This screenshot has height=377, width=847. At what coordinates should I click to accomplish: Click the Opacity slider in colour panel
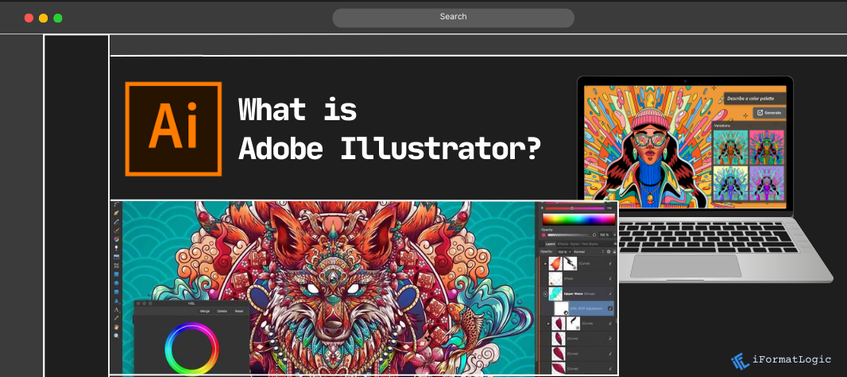pos(572,235)
